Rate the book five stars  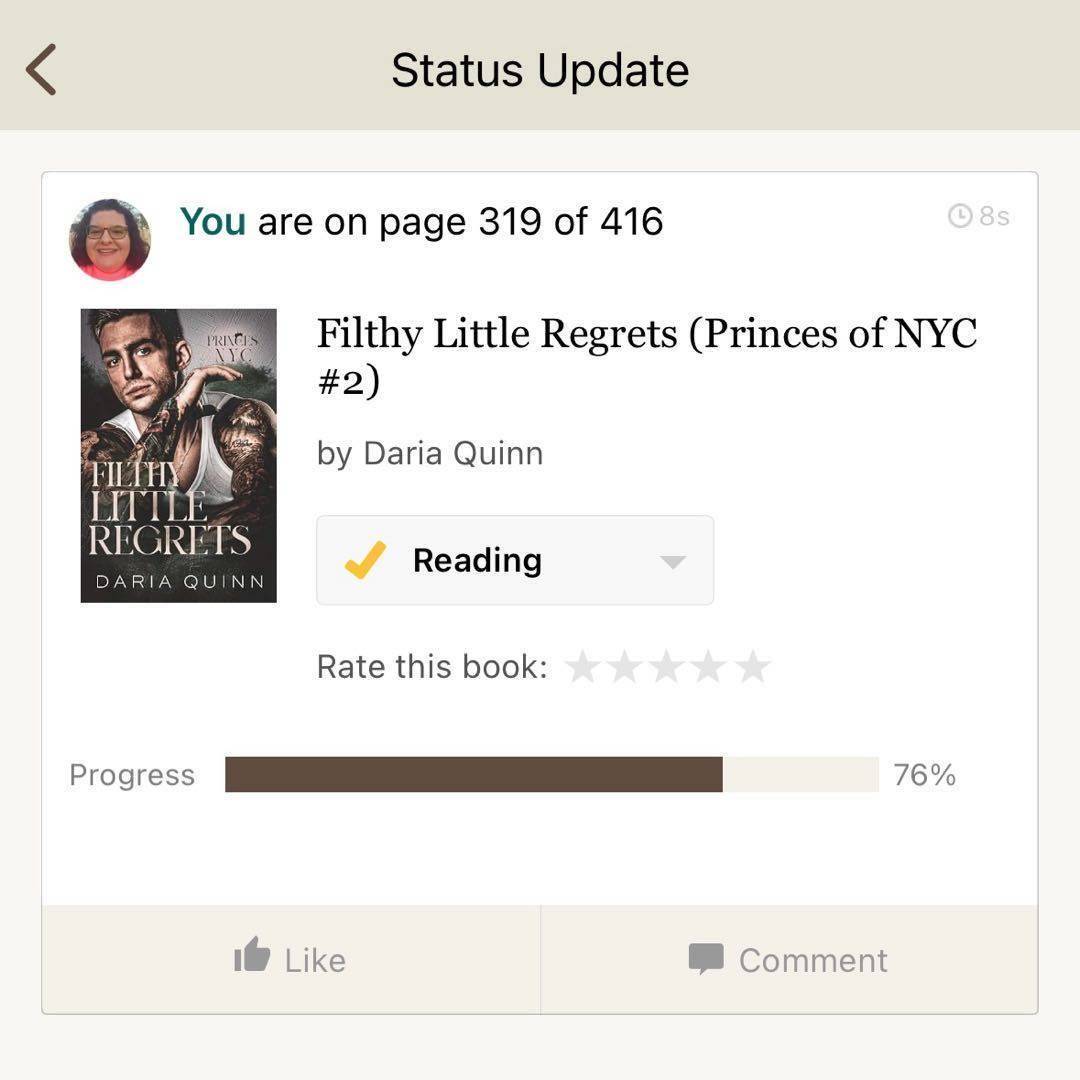tap(752, 667)
